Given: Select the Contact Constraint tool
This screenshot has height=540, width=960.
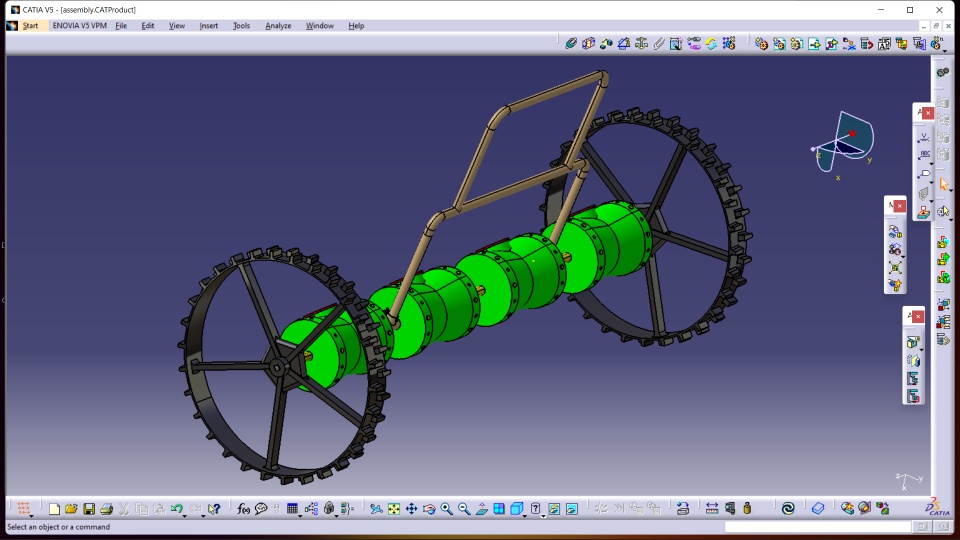Looking at the screenshot, I should (588, 43).
